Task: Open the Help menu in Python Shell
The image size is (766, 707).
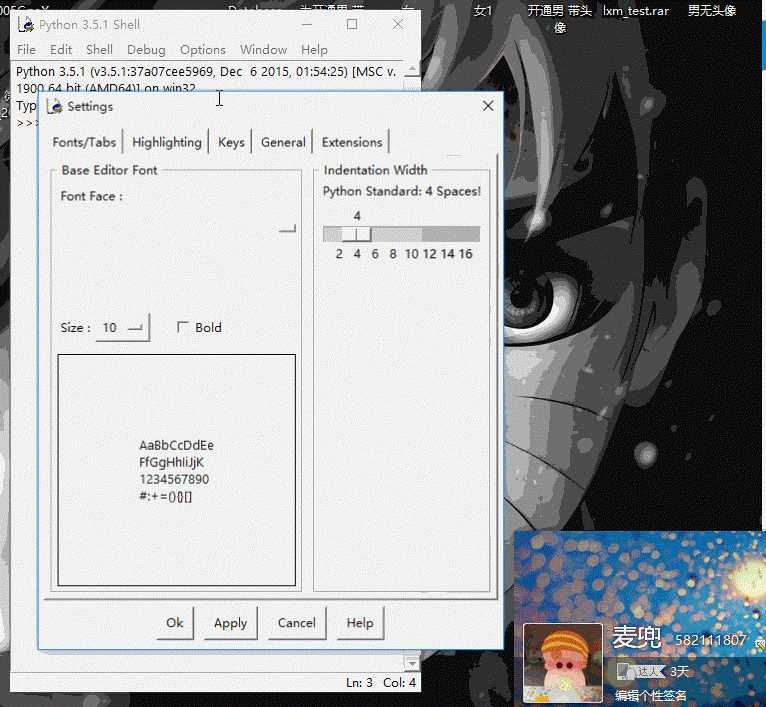Action: [314, 50]
